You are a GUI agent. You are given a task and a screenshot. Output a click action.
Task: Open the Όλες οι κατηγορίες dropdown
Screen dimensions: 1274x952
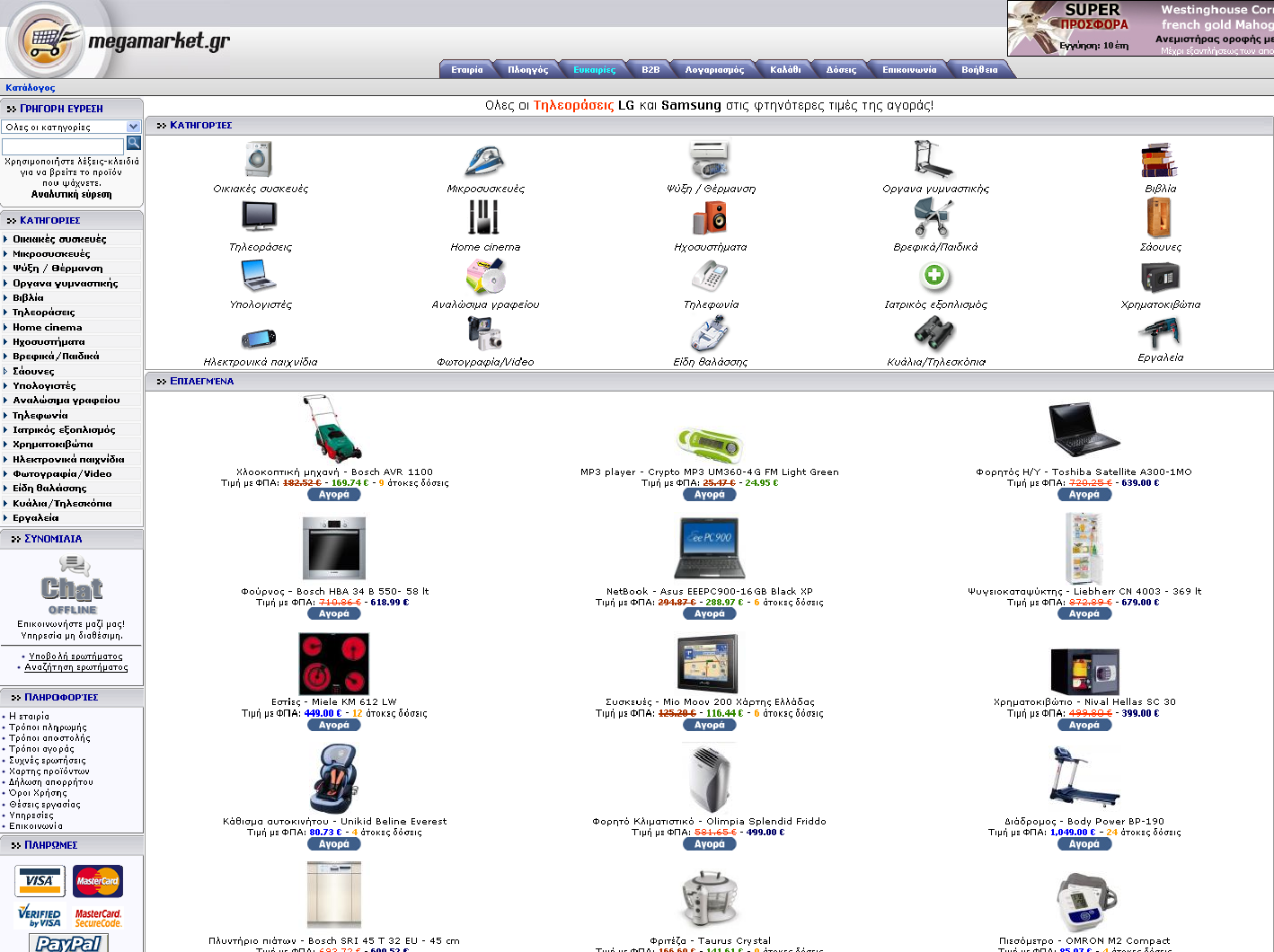71,127
